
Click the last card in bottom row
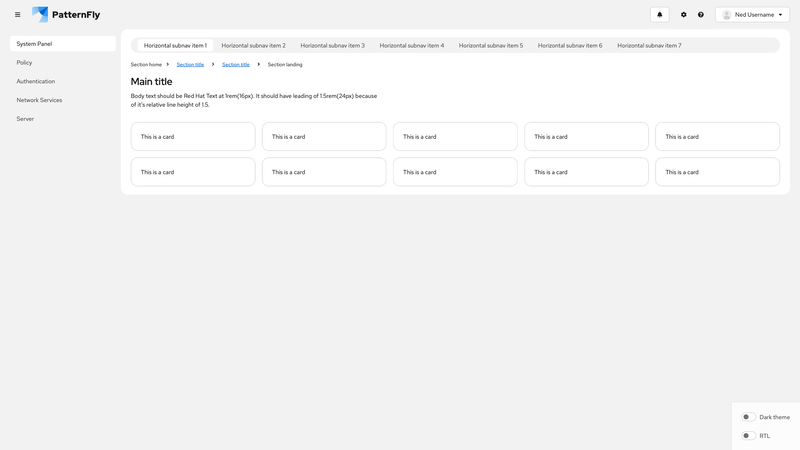pyautogui.click(x=717, y=172)
